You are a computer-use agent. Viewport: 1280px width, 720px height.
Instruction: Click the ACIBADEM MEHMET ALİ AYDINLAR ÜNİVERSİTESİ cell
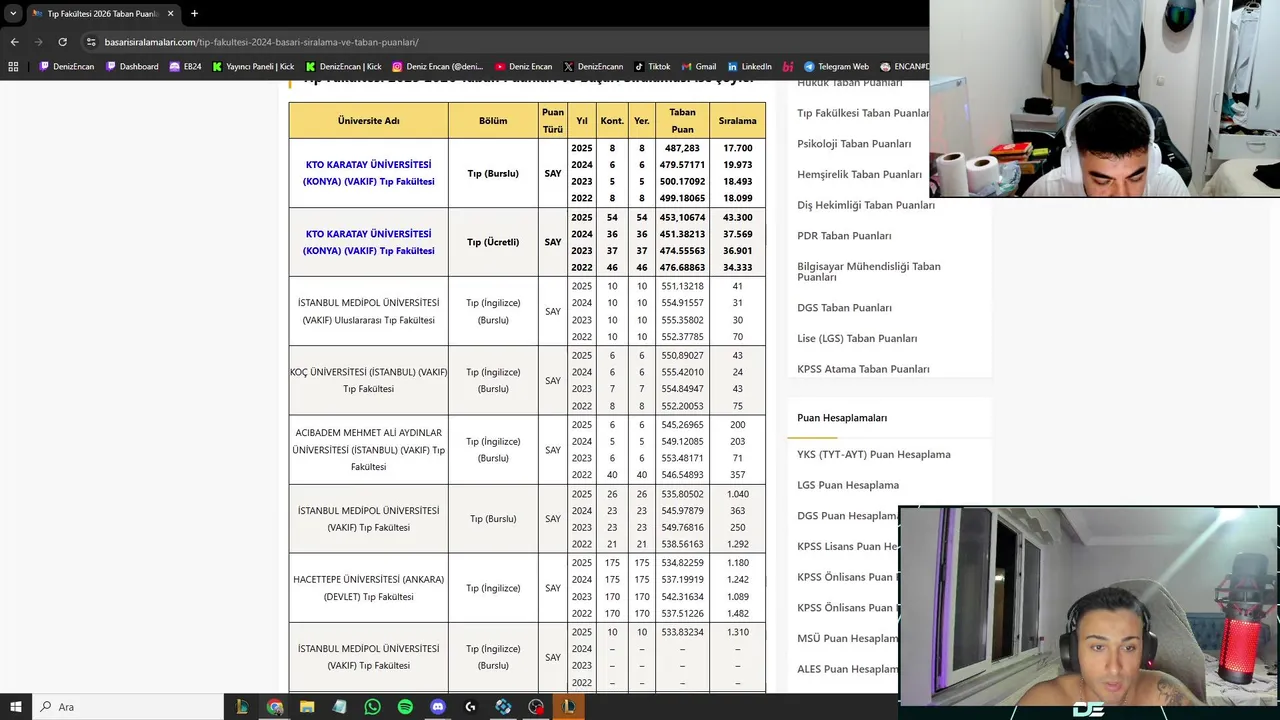(x=368, y=450)
